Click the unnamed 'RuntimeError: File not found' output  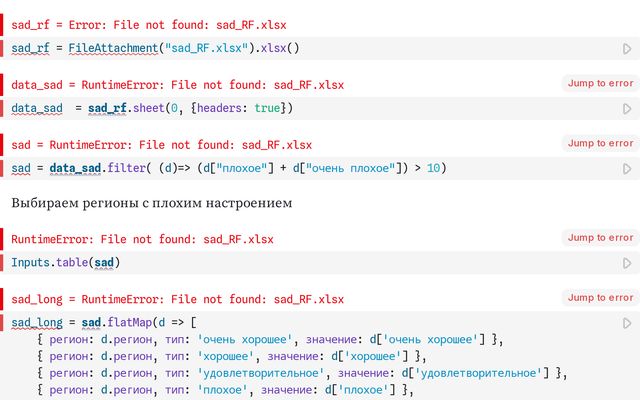coord(142,239)
